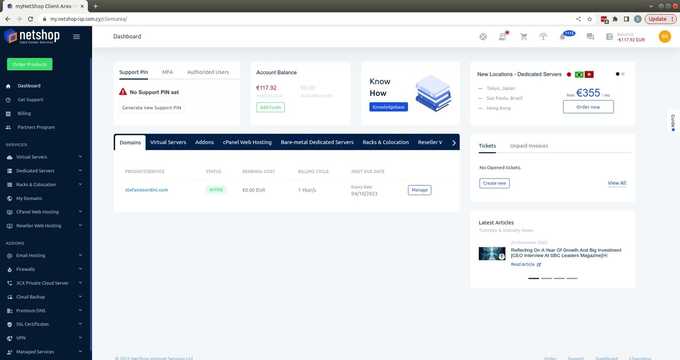680x360 pixels.
Task: Open the orange user avatar menu
Action: (665, 36)
